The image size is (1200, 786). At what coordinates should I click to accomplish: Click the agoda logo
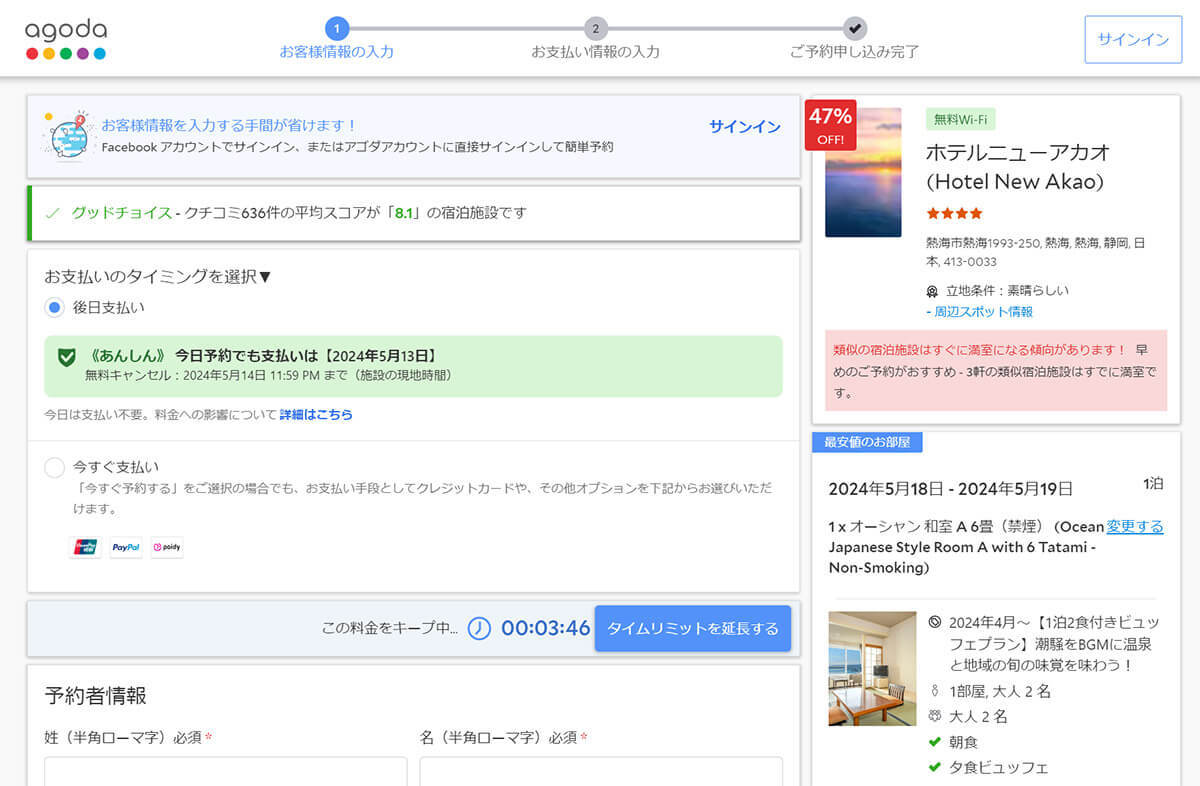(x=66, y=39)
